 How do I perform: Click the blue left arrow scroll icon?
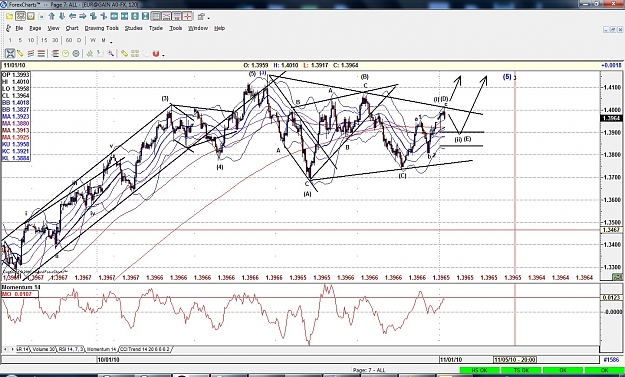pyautogui.click(x=72, y=16)
